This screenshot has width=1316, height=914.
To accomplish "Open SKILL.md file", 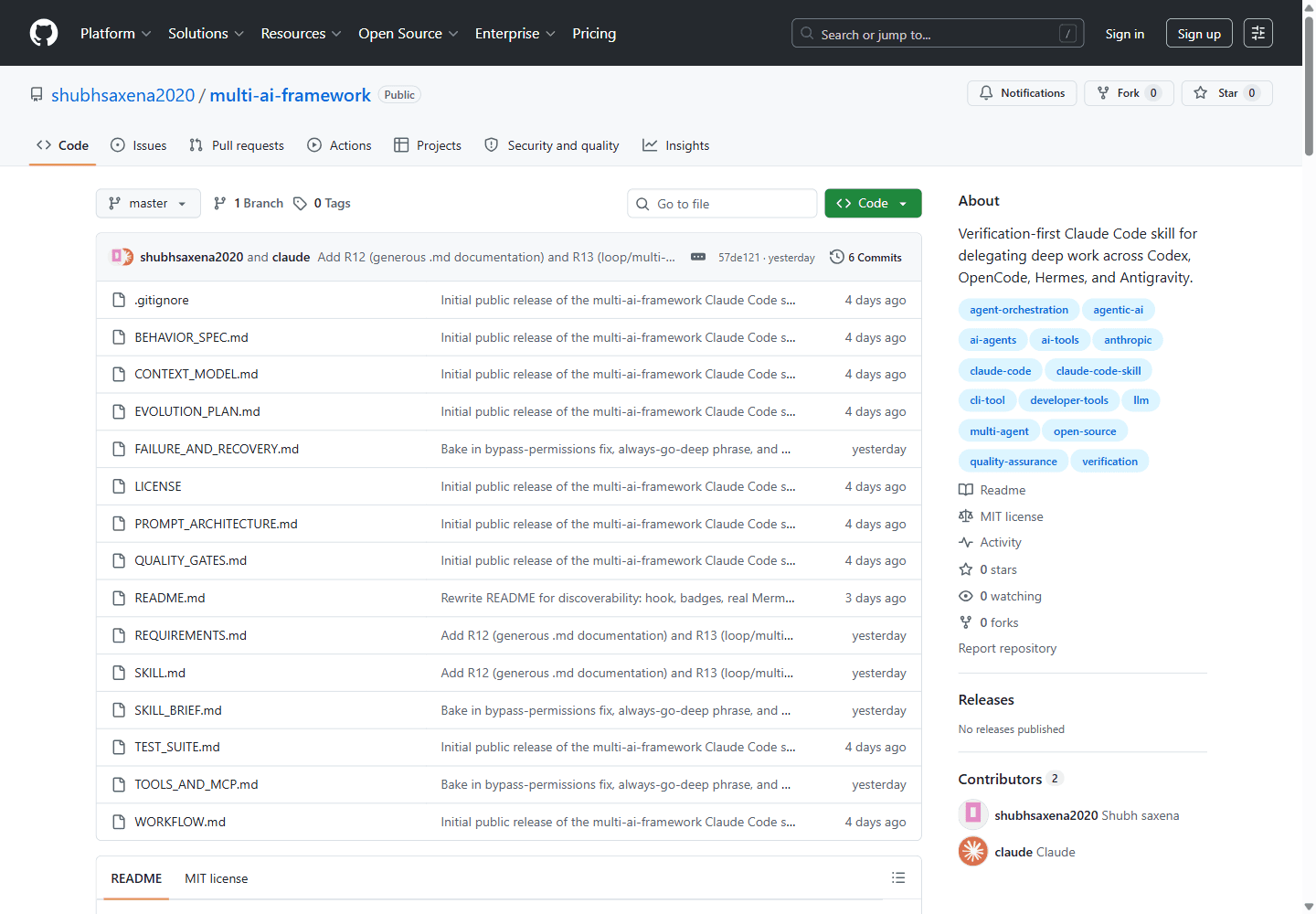I will (x=160, y=673).
